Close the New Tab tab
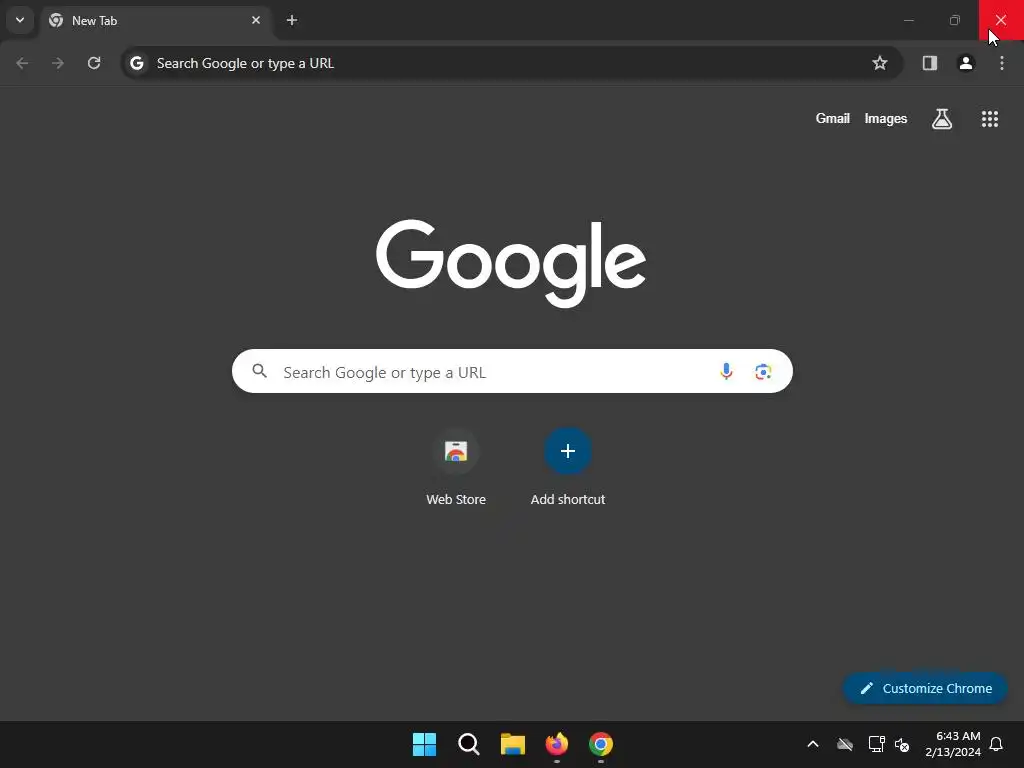 tap(256, 20)
